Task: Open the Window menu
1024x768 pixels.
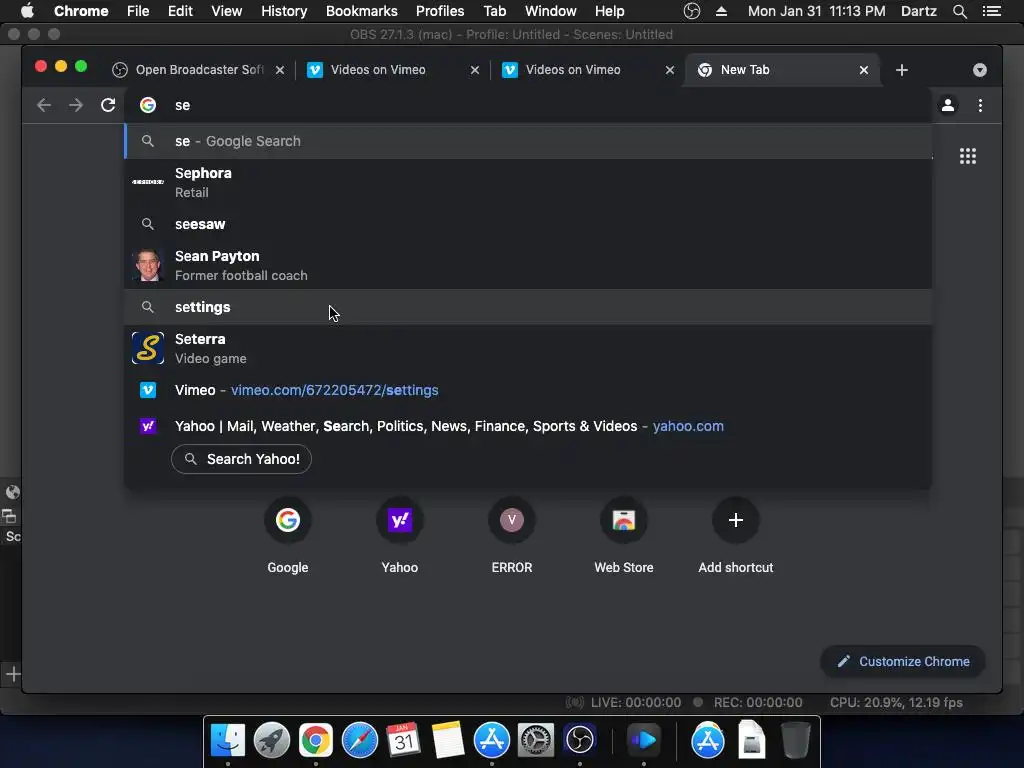Action: pyautogui.click(x=551, y=11)
